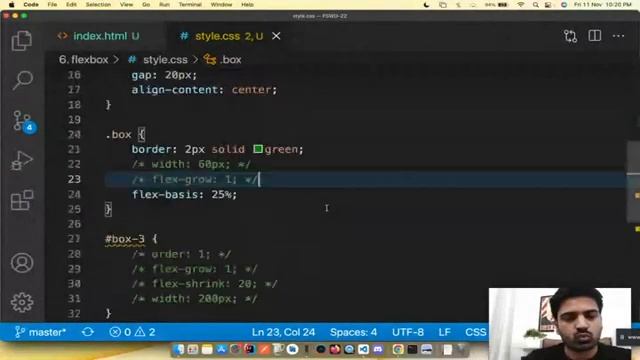
Task: Open the green color picker swatch
Action: coord(258,149)
